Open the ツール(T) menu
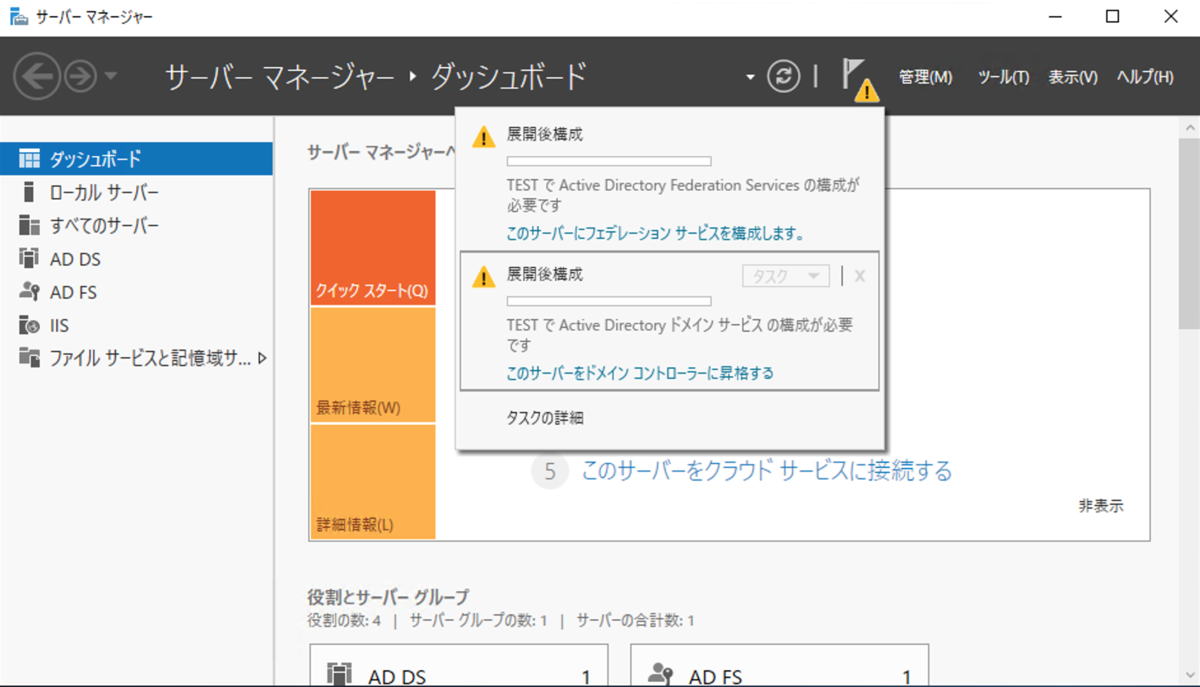Viewport: 1200px width, 687px height. point(1003,75)
